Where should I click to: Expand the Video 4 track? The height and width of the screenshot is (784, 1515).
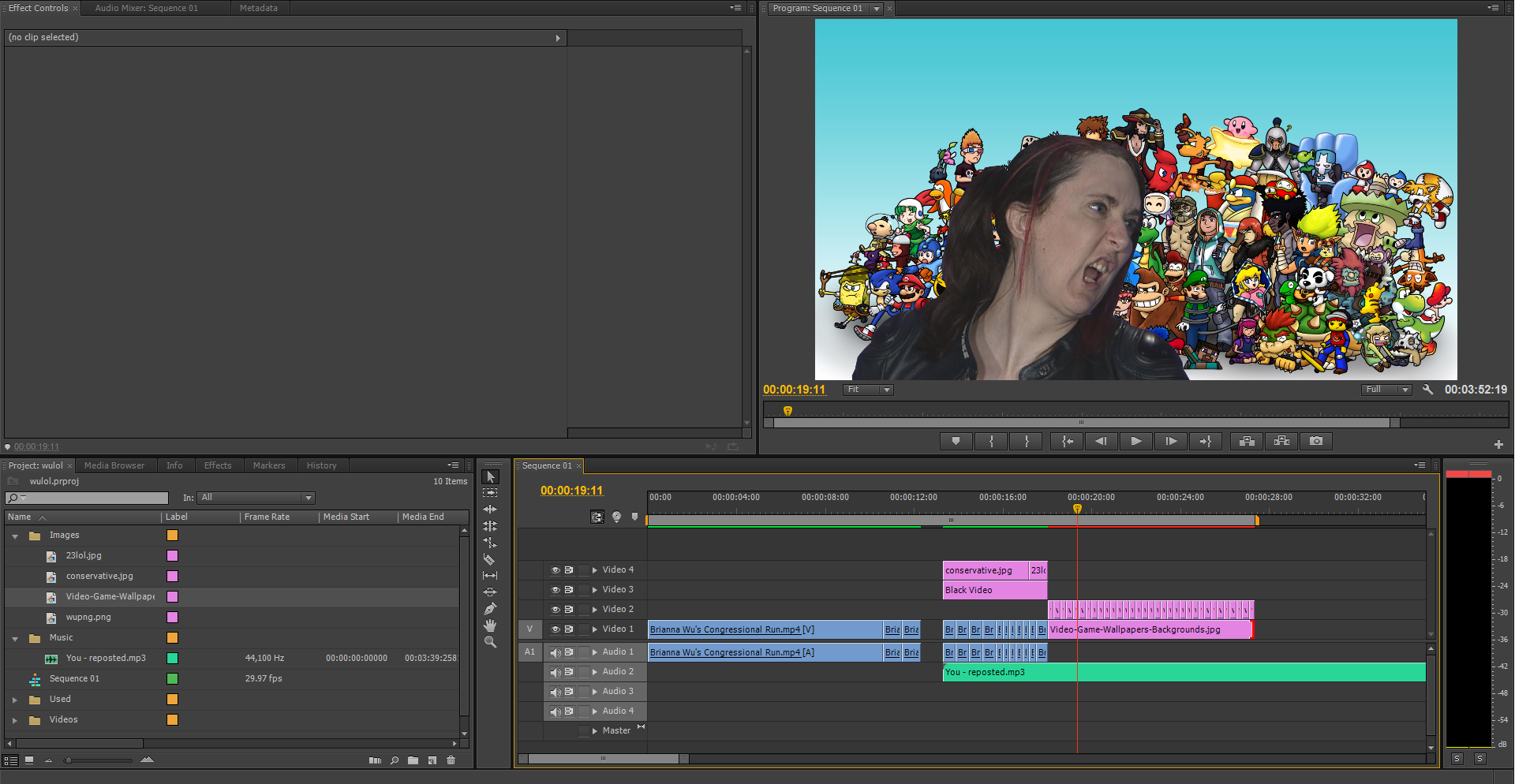click(x=595, y=570)
